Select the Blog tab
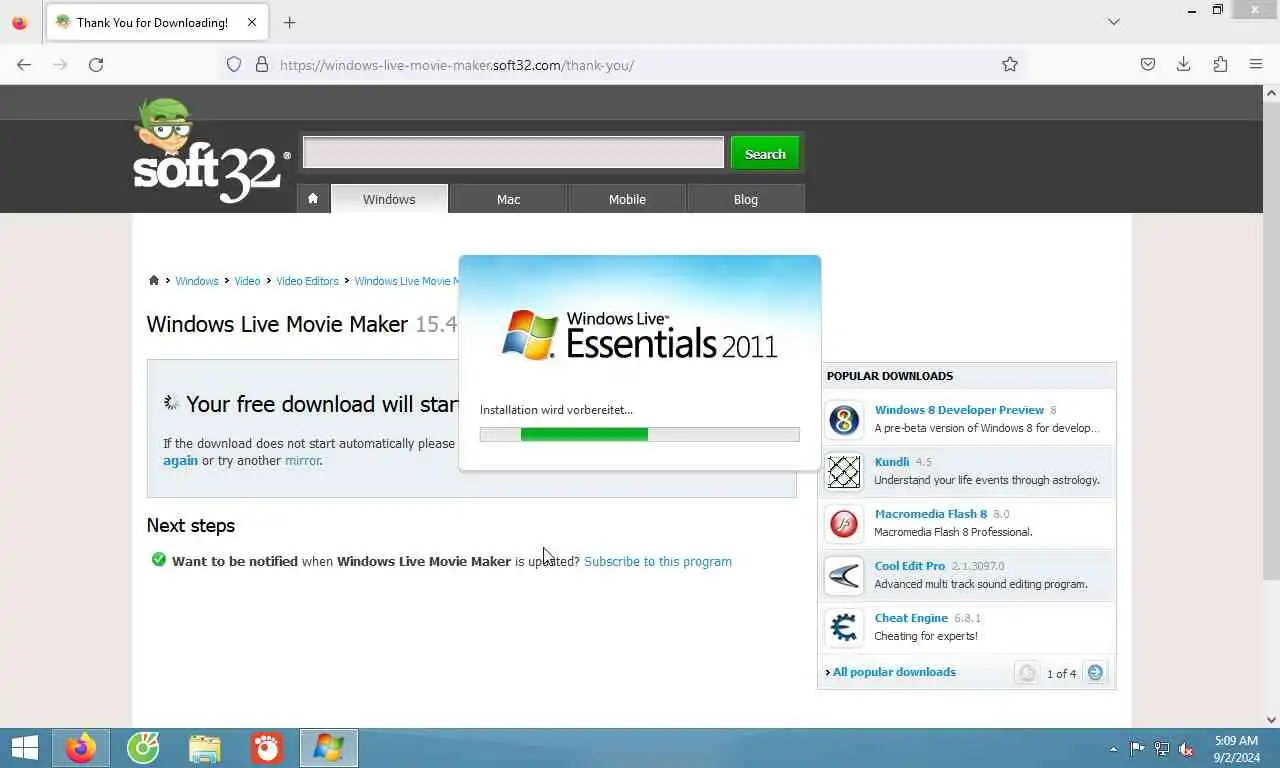The image size is (1280, 768). (746, 199)
